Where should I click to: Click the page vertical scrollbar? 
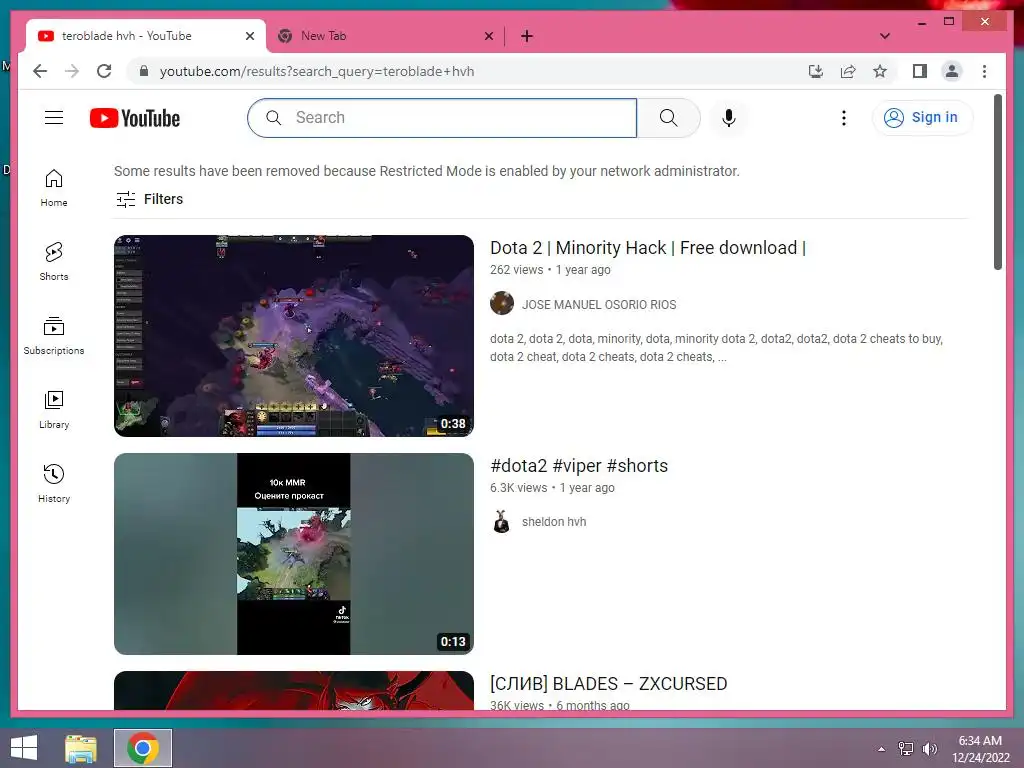tap(997, 182)
